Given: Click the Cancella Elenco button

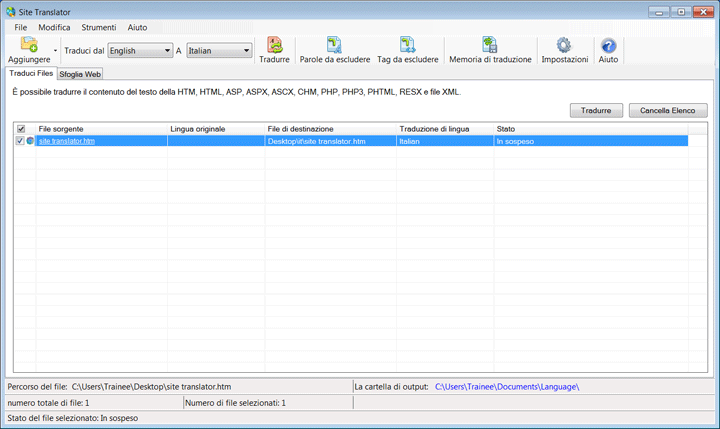Looking at the screenshot, I should 668,111.
